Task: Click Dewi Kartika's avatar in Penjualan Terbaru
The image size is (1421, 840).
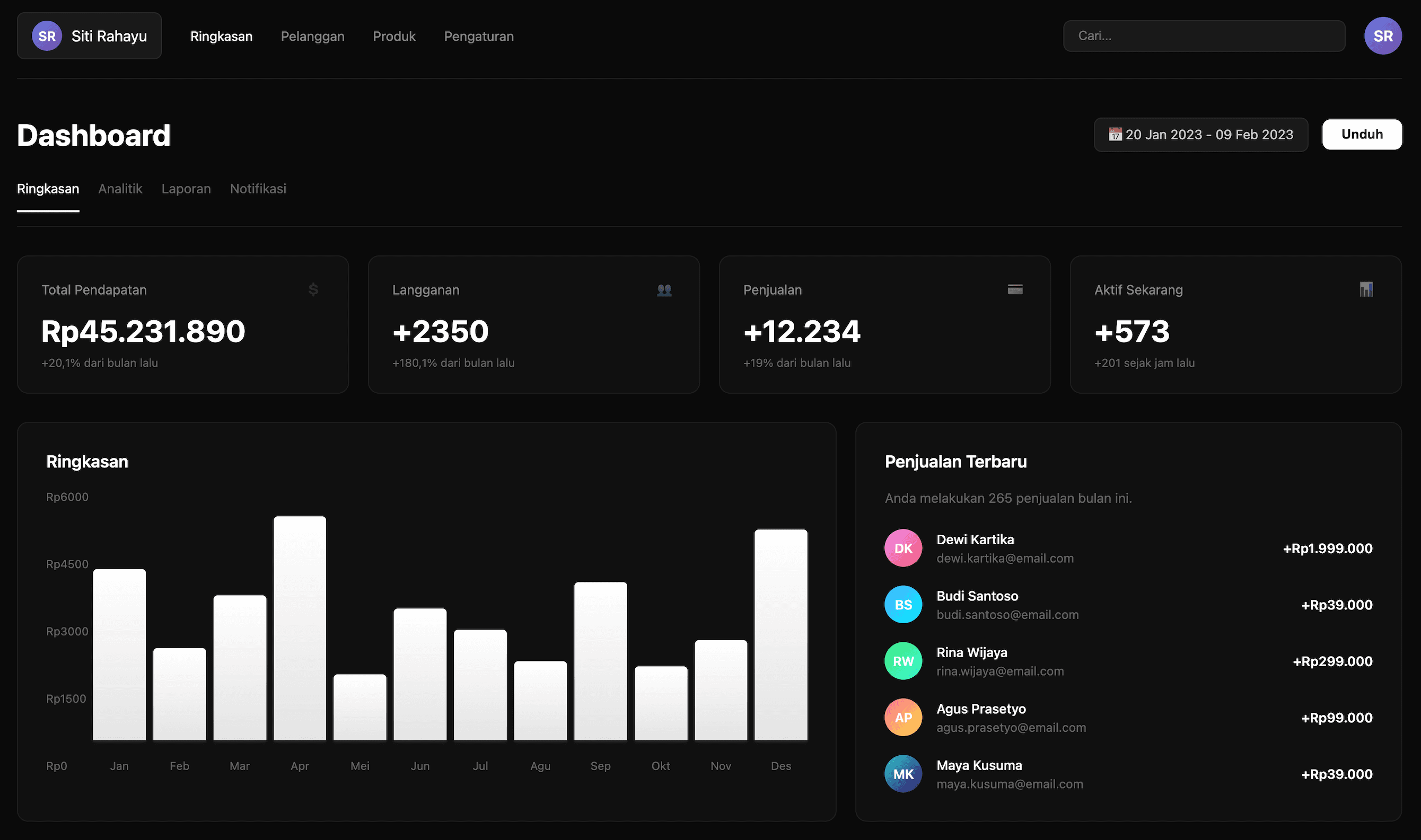Action: pyautogui.click(x=903, y=547)
